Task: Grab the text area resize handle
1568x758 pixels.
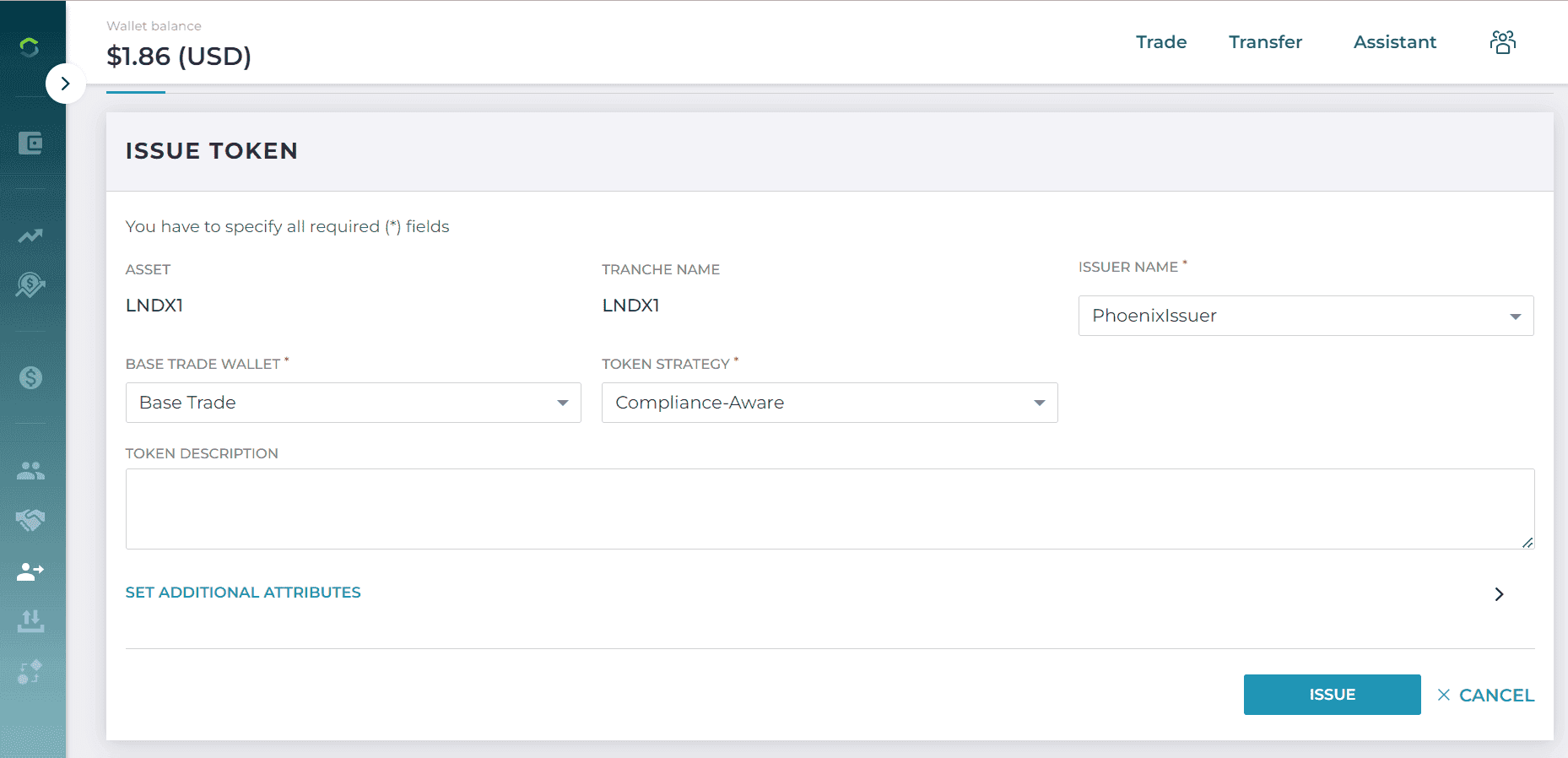Action: [x=1527, y=543]
